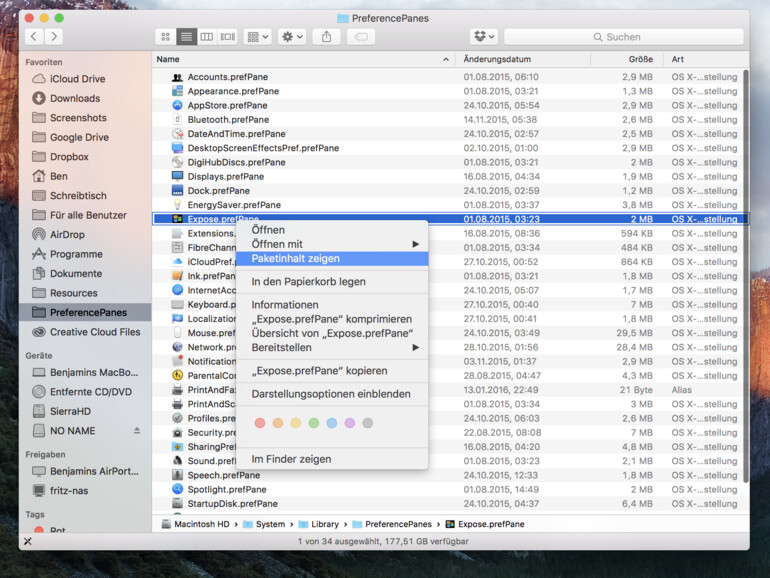
Task: Open iCloud Drive in the sidebar
Action: [x=77, y=78]
